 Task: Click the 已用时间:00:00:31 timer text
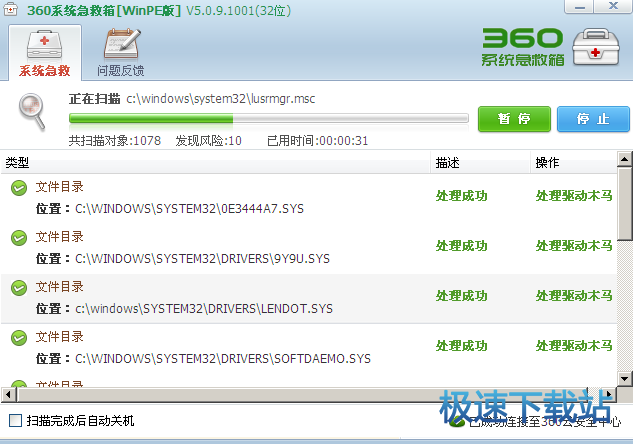click(318, 140)
